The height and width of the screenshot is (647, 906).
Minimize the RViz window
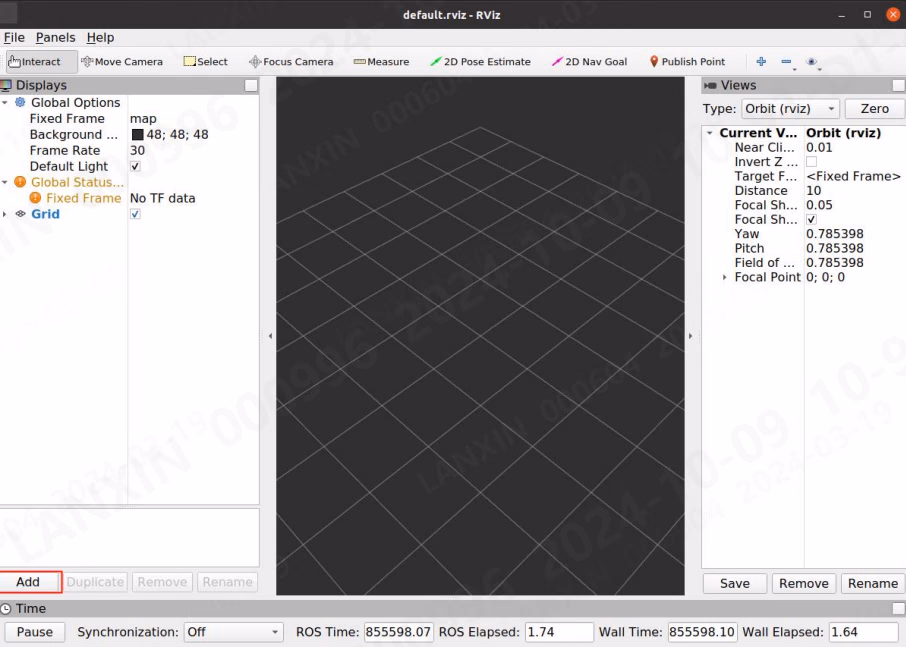click(842, 15)
